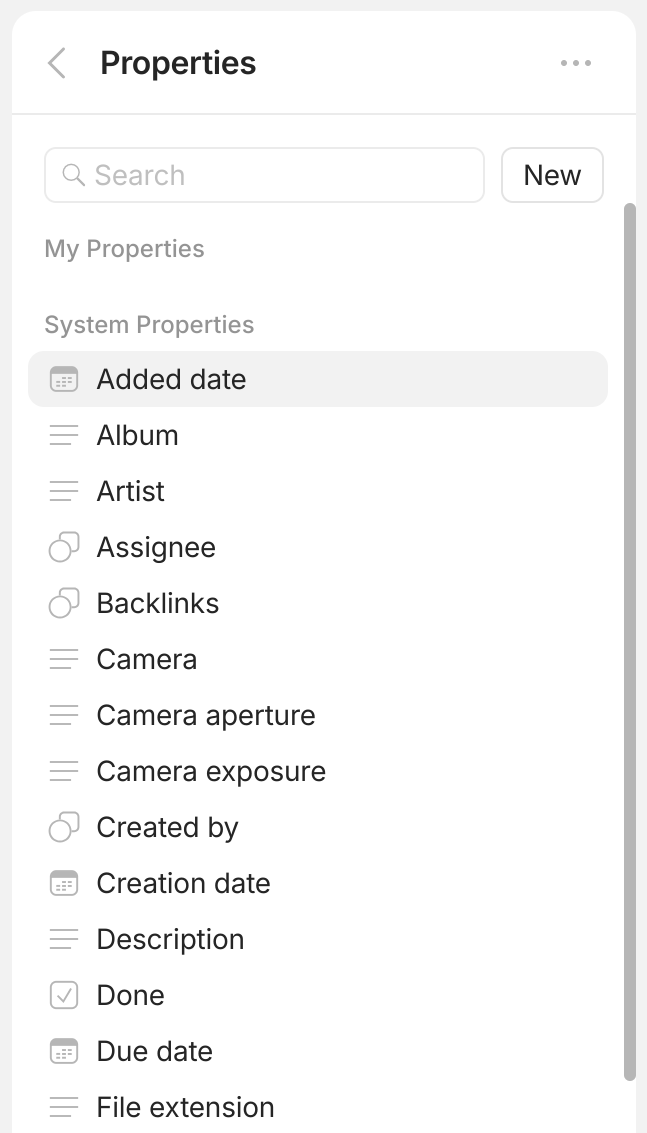Click the calendar icon beside Added date
The image size is (647, 1133).
click(64, 380)
